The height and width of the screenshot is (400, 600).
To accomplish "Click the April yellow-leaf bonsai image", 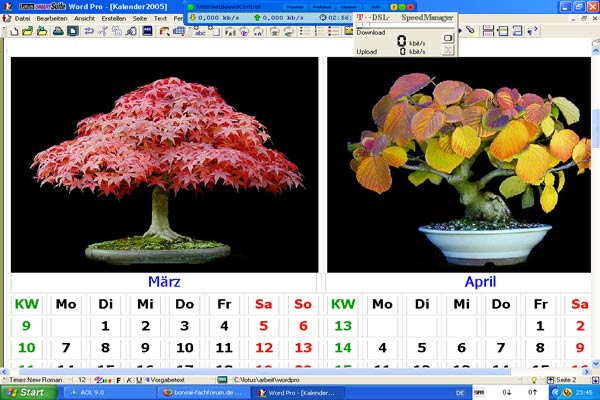I will (x=458, y=165).
